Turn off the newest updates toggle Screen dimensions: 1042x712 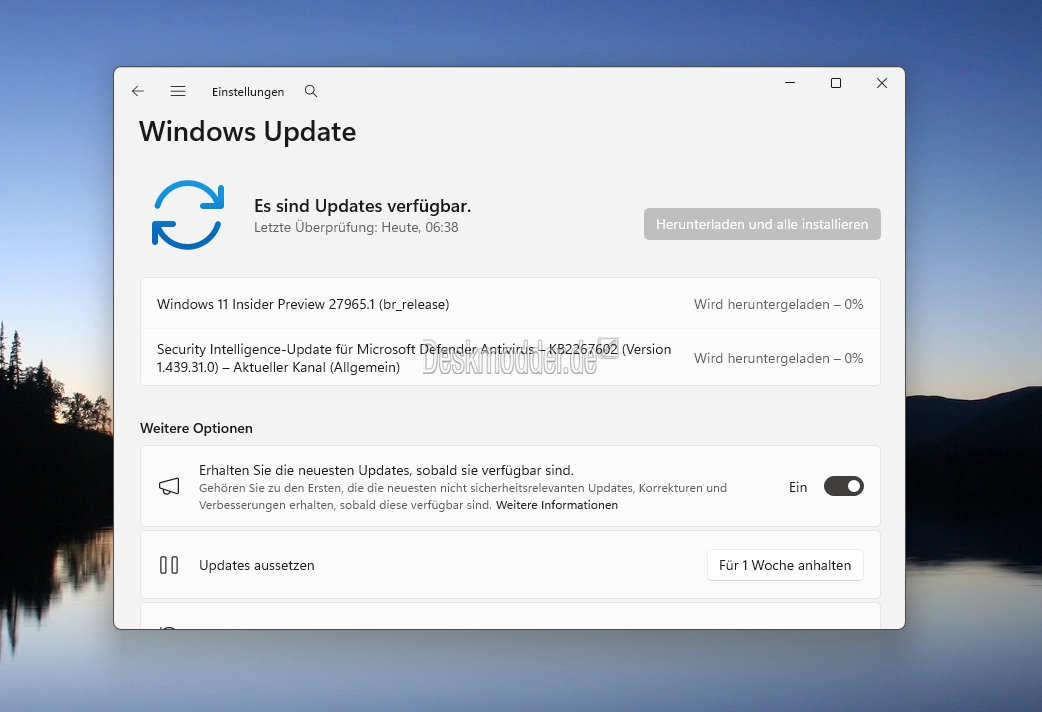843,487
